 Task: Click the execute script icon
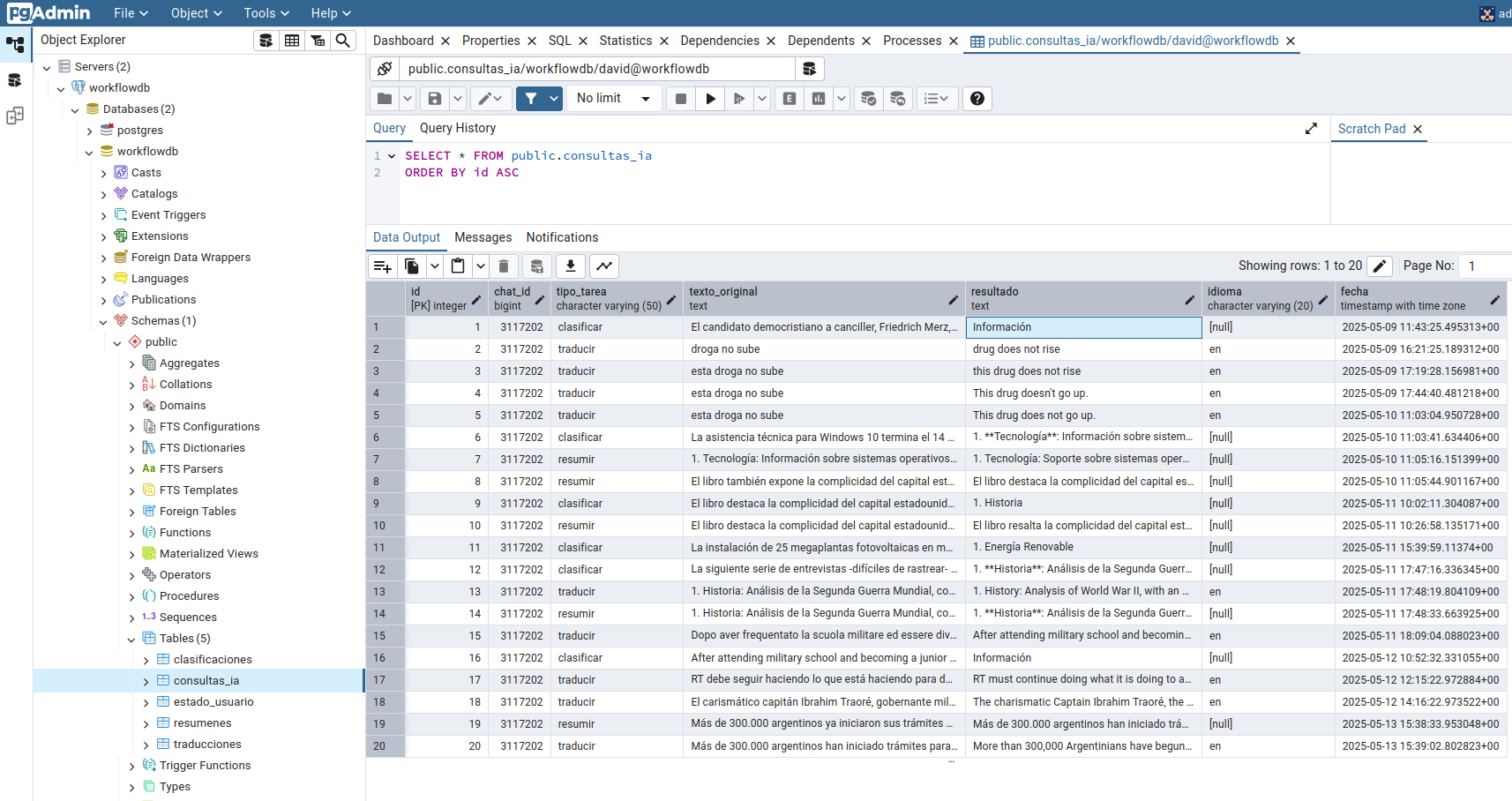click(739, 99)
